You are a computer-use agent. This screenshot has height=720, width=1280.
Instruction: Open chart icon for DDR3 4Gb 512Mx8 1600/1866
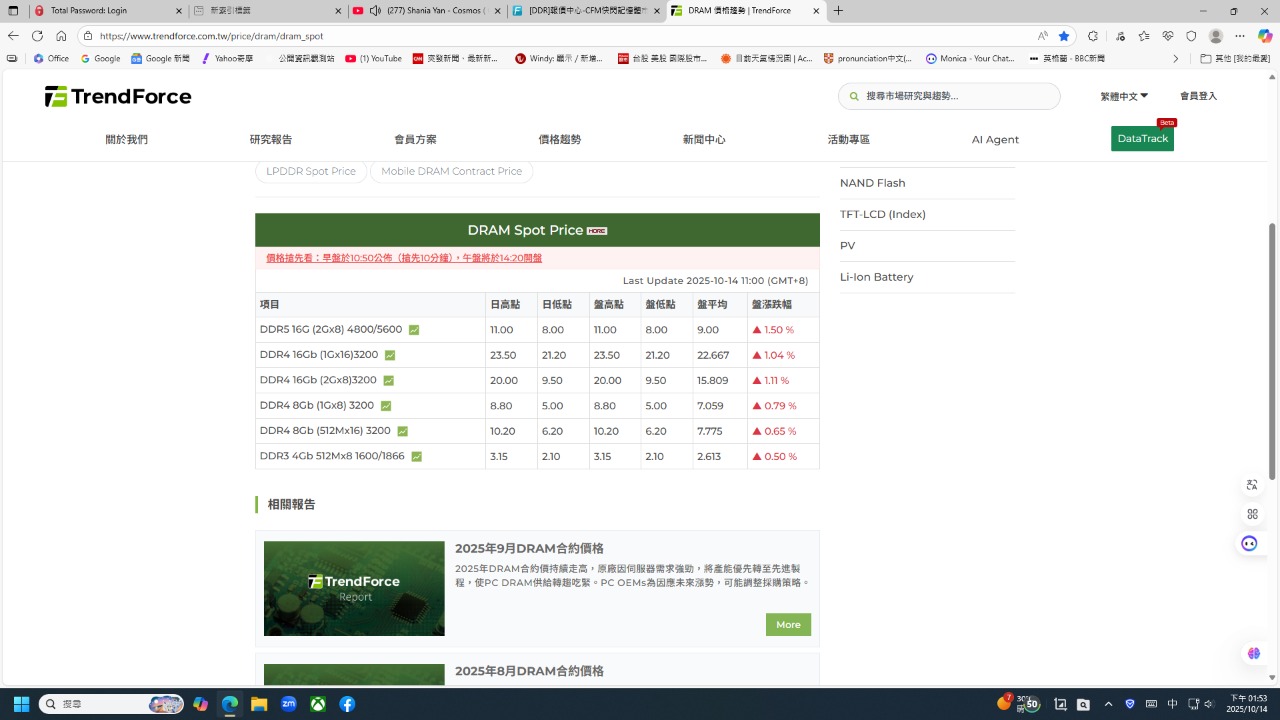pos(416,457)
